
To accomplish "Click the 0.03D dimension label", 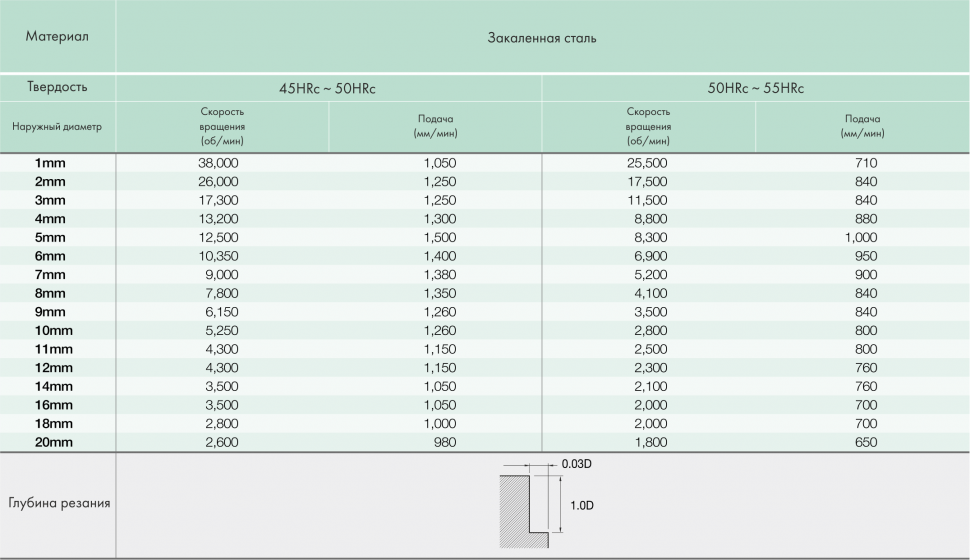I will pyautogui.click(x=577, y=465).
